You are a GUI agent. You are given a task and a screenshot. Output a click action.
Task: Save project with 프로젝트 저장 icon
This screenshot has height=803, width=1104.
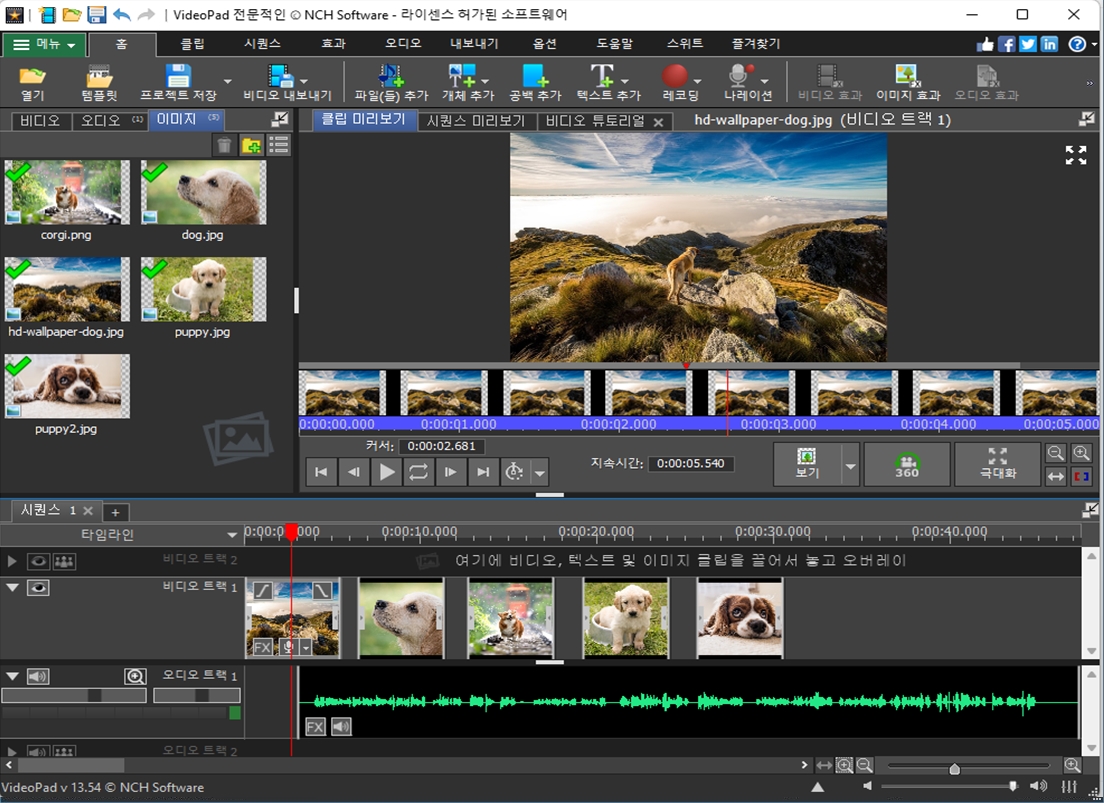tap(178, 83)
